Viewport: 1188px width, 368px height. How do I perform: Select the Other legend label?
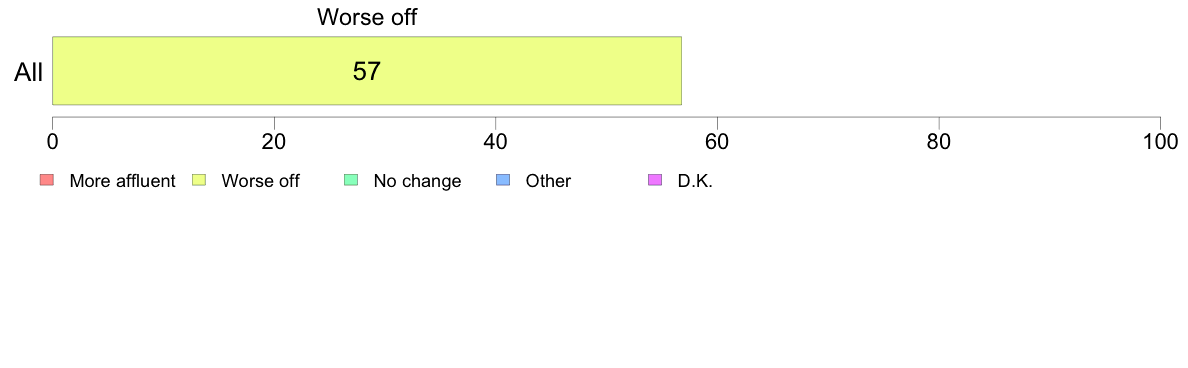pos(548,181)
